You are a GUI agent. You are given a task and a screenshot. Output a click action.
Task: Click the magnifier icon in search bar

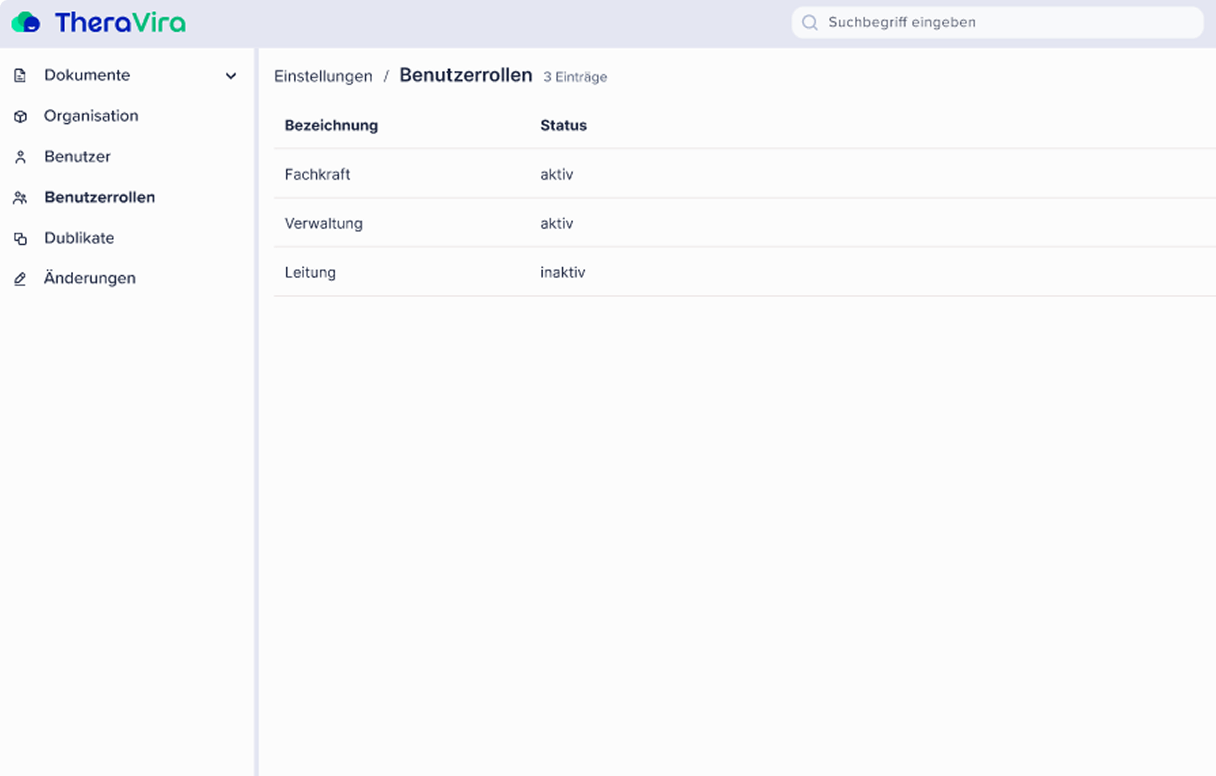[810, 23]
